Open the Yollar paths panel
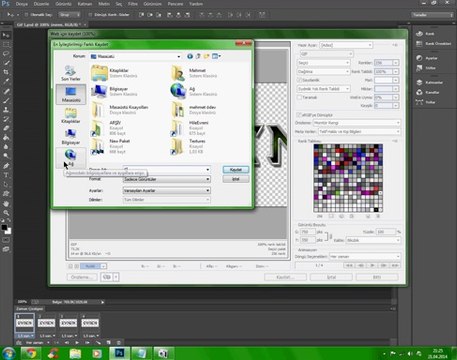The image size is (457, 360). (x=419, y=102)
